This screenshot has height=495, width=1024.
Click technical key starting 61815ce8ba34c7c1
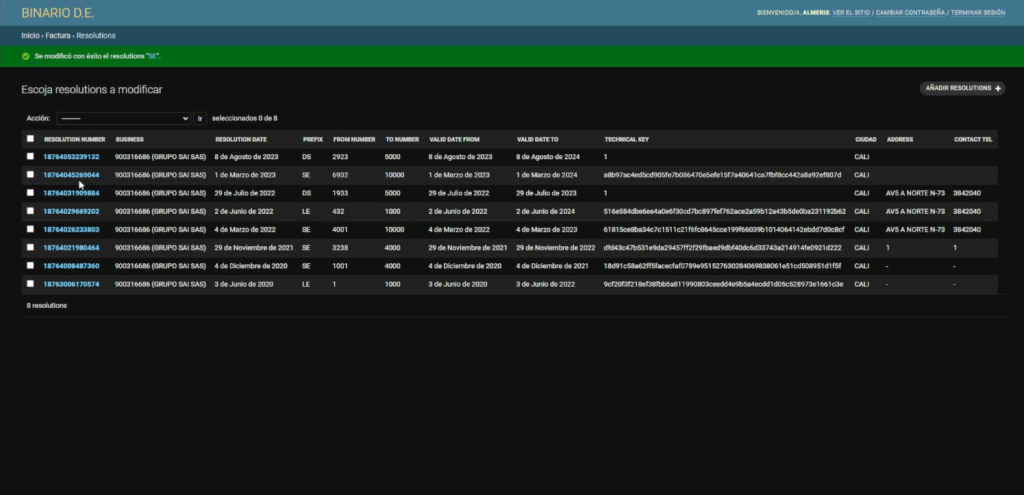(x=724, y=230)
